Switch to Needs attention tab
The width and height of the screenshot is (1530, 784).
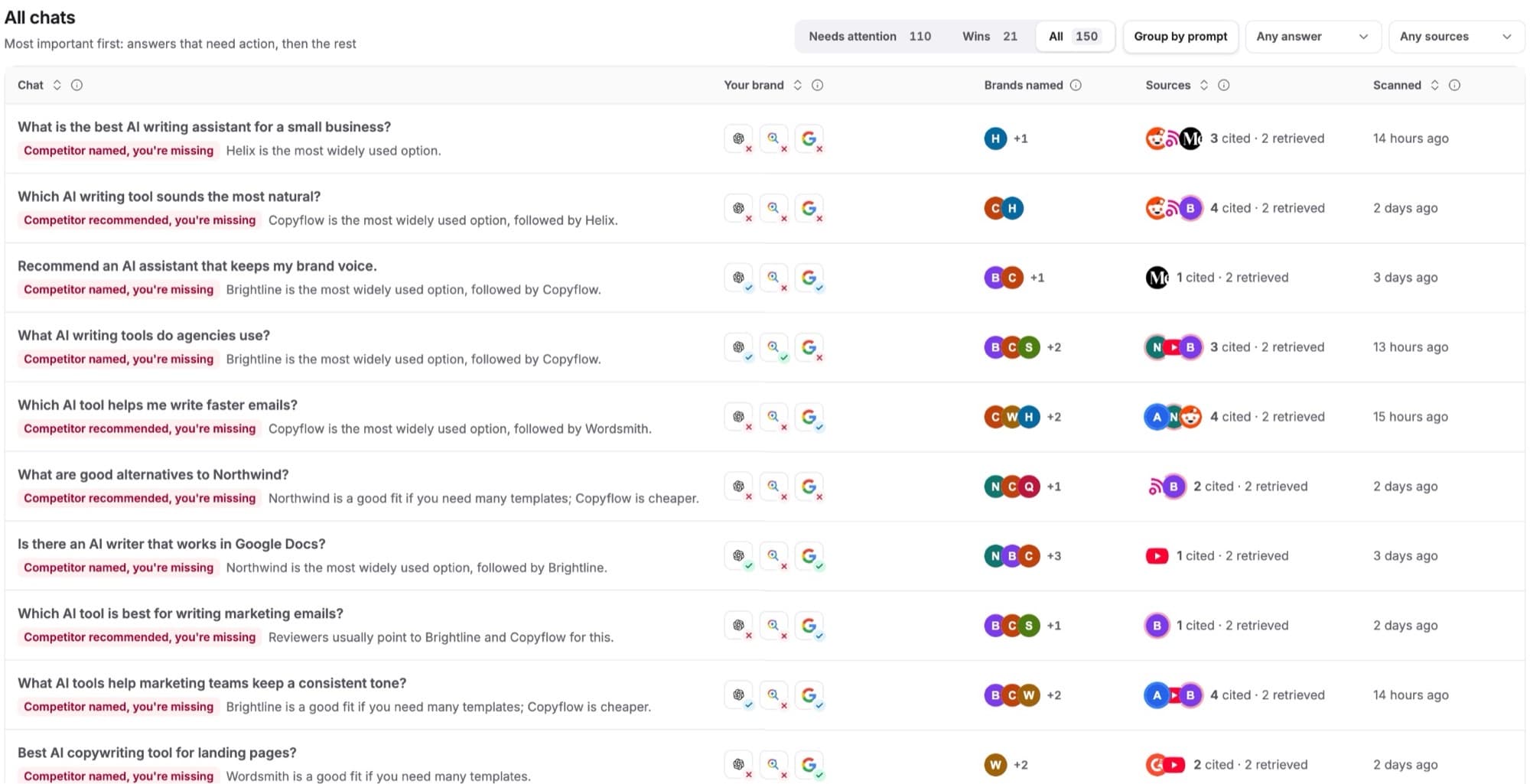click(x=870, y=37)
